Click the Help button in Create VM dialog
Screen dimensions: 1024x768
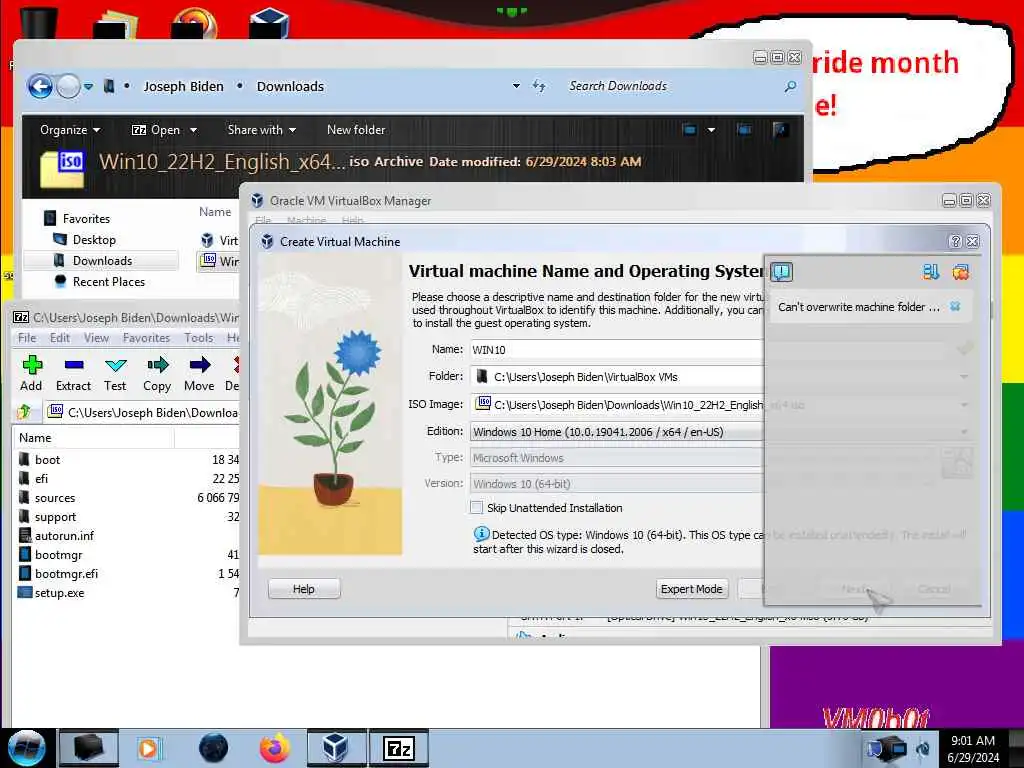click(304, 589)
